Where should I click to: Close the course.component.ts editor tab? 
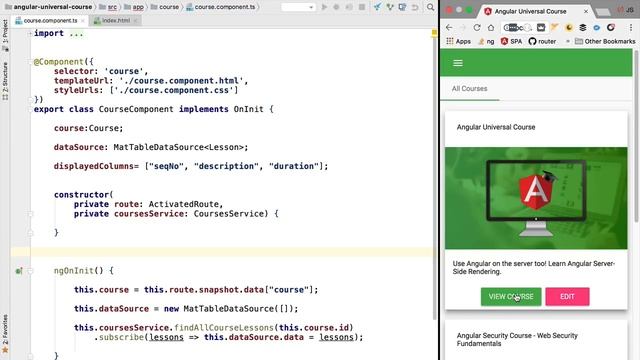(83, 20)
